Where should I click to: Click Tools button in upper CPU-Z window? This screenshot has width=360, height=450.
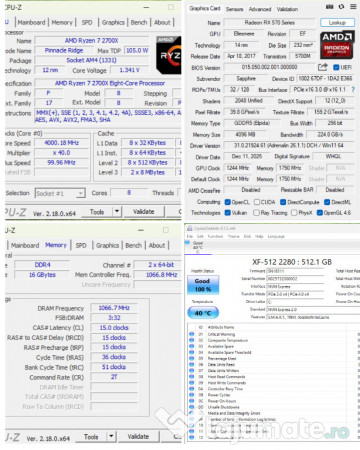tap(97, 211)
